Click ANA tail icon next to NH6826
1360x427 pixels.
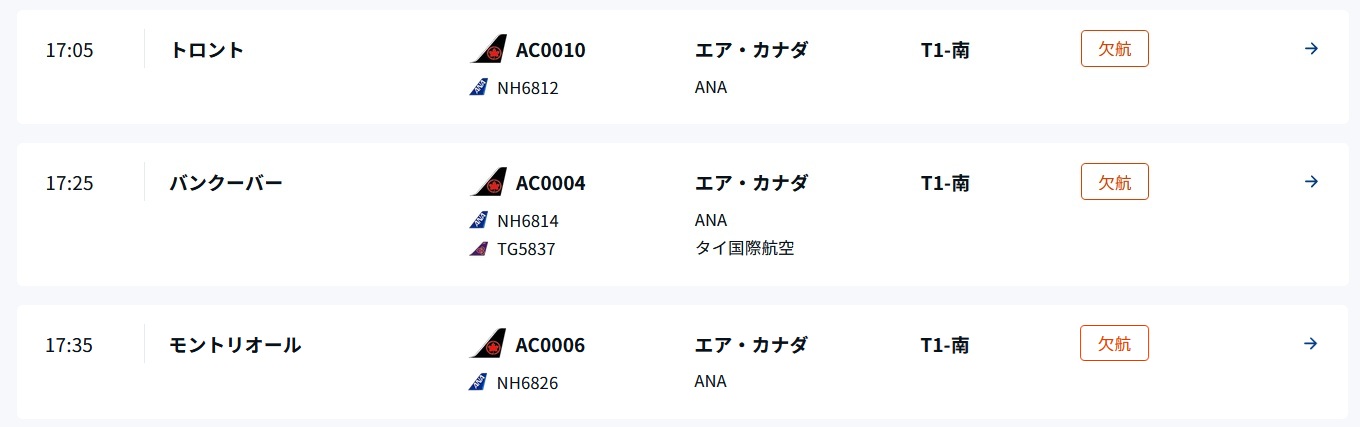point(478,382)
